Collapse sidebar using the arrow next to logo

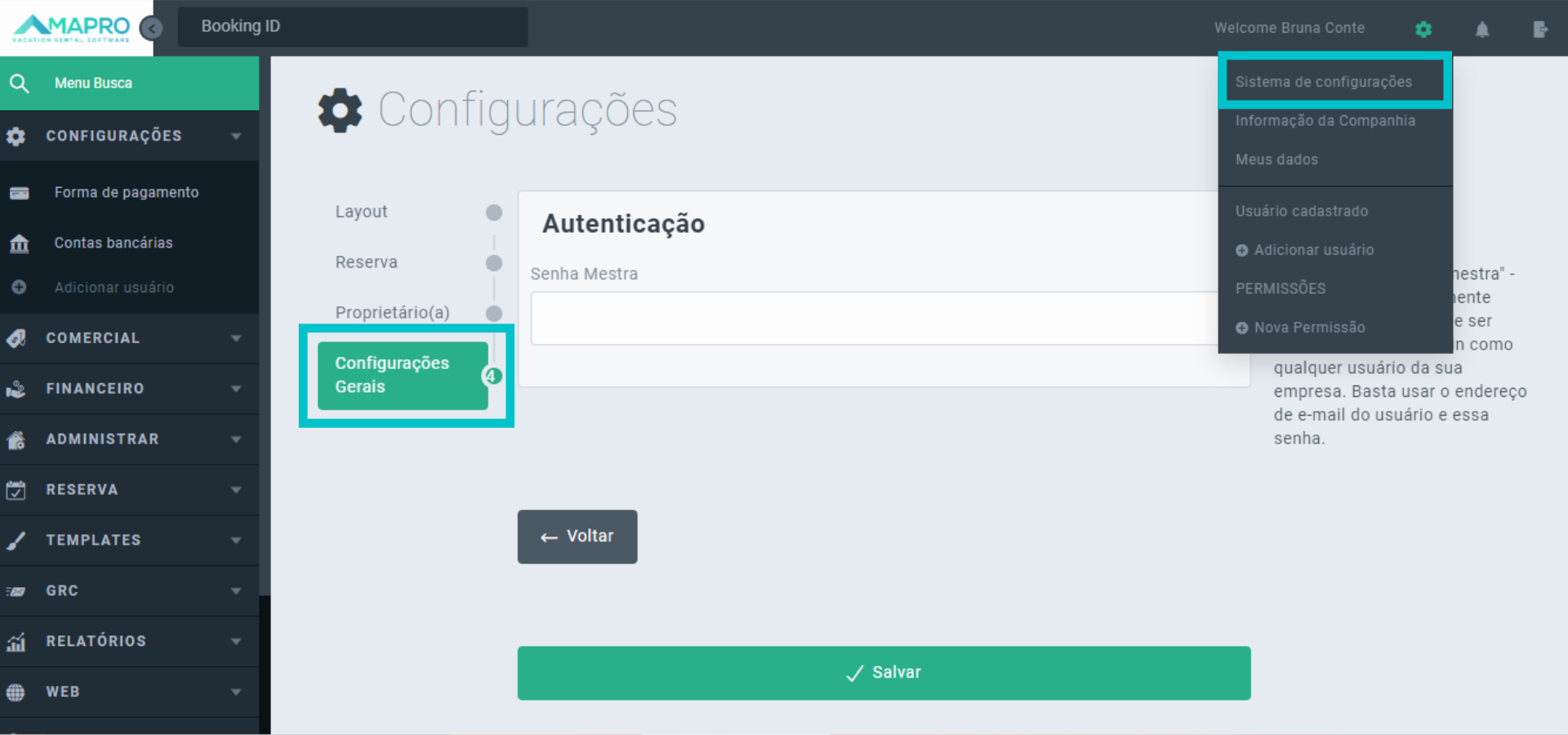pos(151,29)
